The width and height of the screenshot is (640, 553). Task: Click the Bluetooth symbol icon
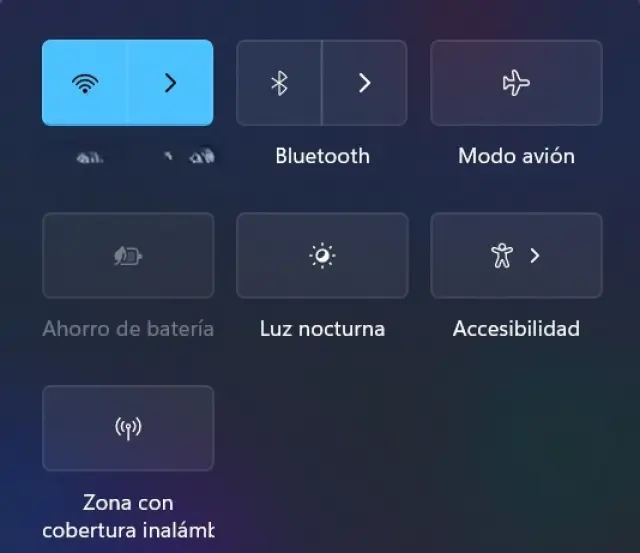tap(279, 83)
